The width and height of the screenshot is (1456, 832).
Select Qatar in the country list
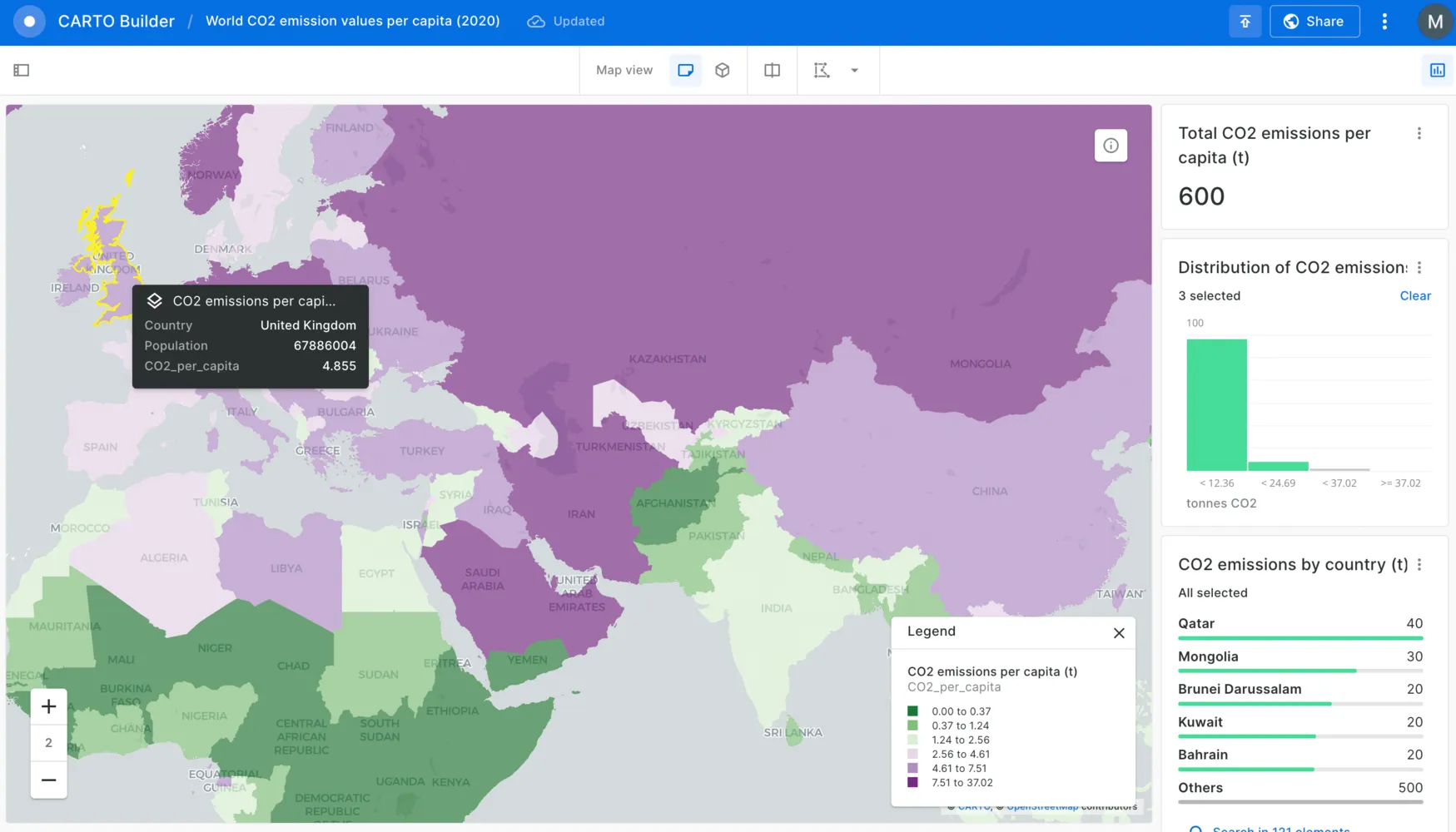click(1196, 624)
